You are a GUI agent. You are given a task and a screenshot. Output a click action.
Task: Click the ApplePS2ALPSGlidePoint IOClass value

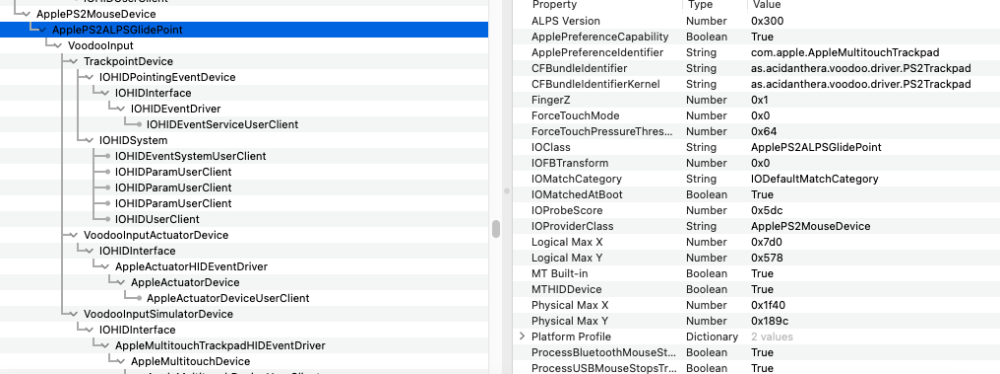pos(816,147)
